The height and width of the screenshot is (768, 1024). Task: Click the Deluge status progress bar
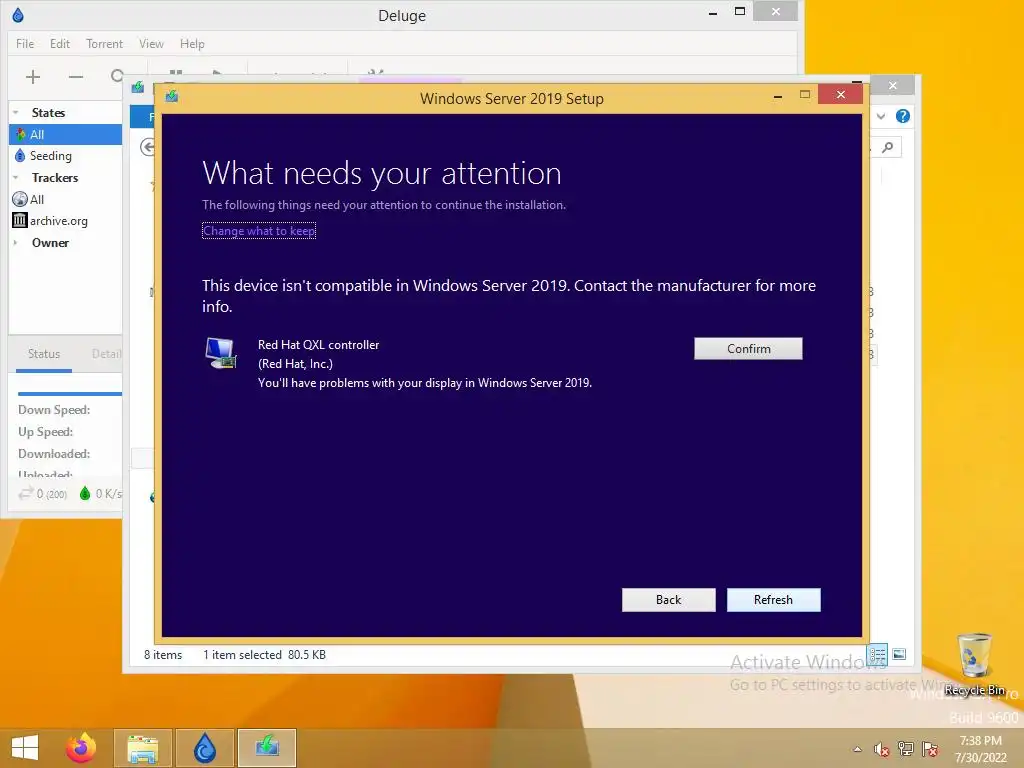coord(70,394)
